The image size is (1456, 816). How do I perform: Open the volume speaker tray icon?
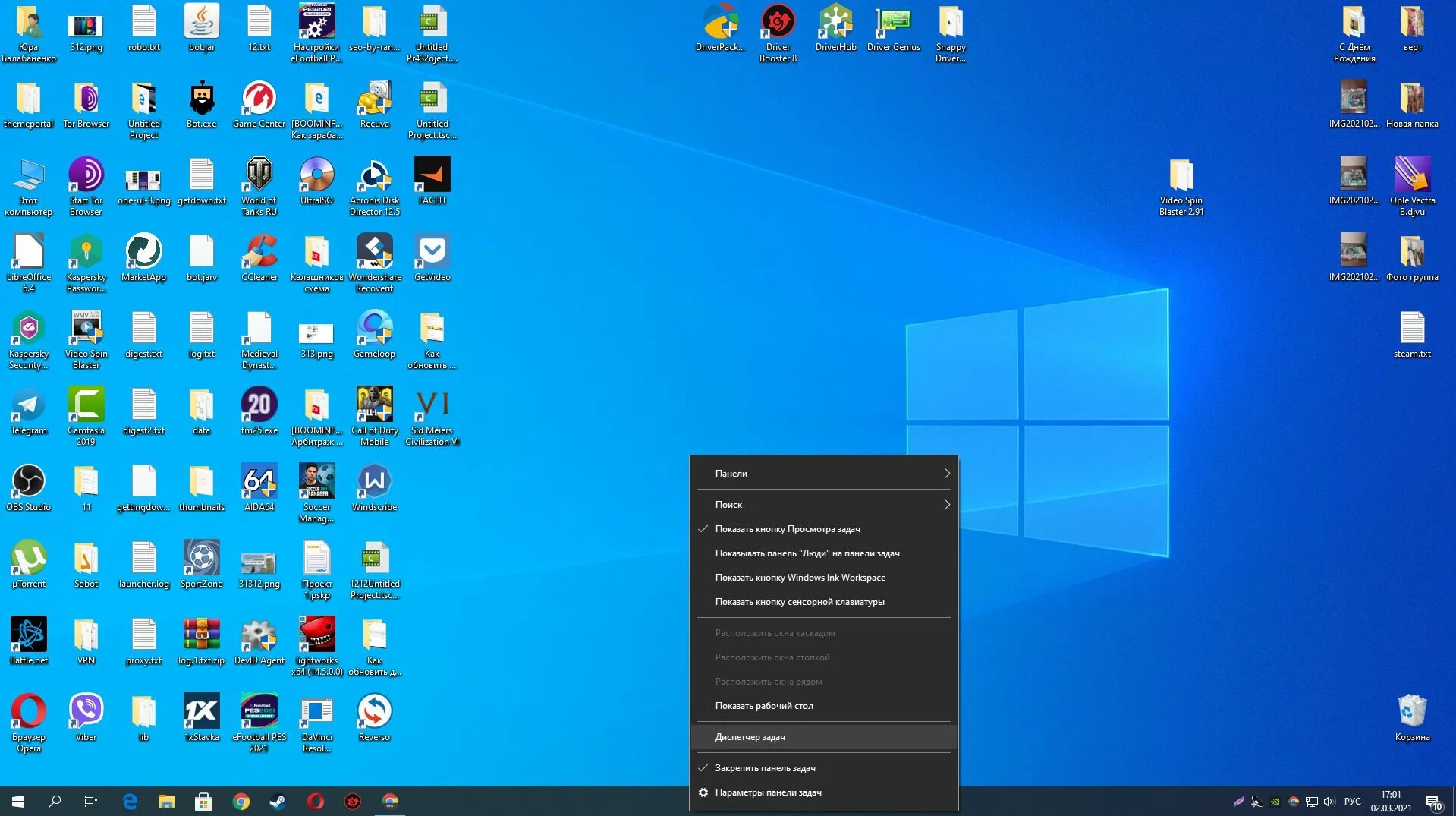1329,801
